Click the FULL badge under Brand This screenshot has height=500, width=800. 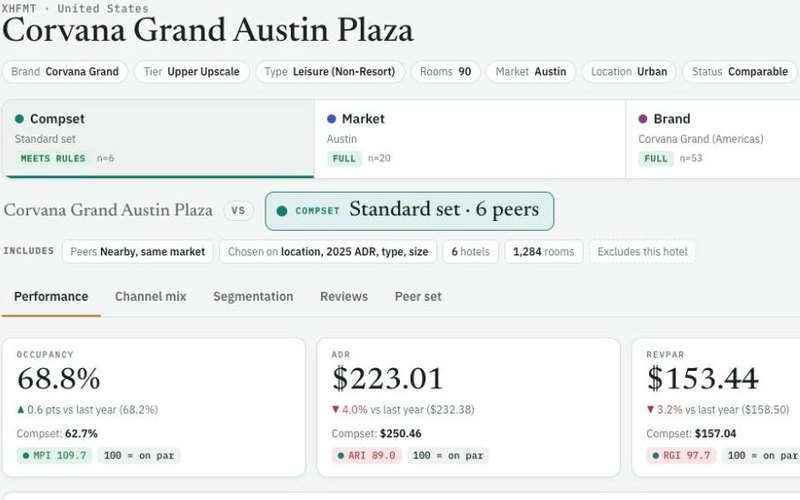656,158
